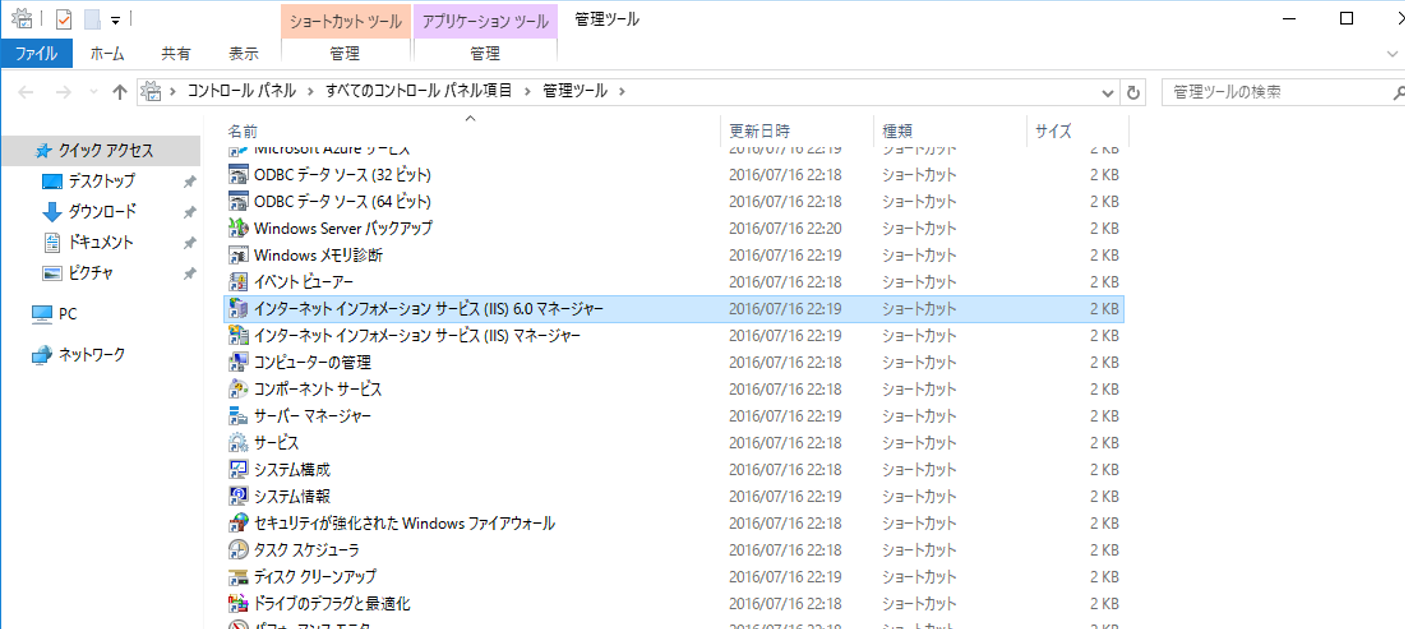Go up one folder level arrow
The image size is (1405, 629).
(x=120, y=92)
